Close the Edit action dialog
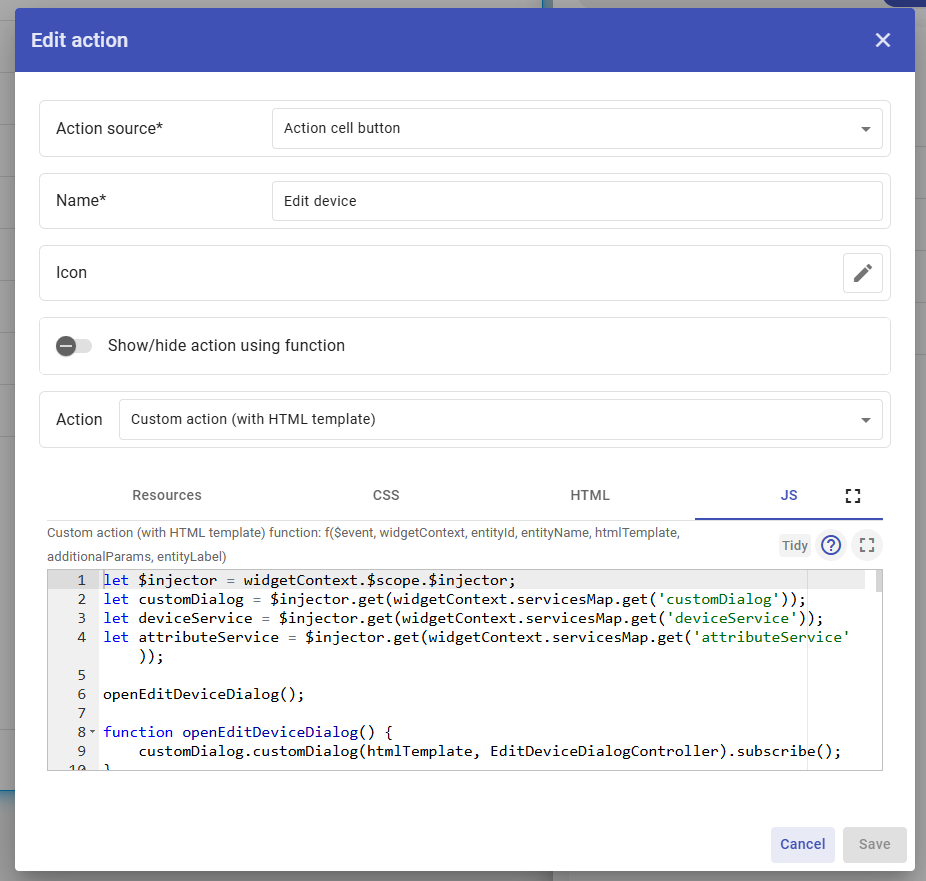This screenshot has height=881, width=926. [x=882, y=40]
